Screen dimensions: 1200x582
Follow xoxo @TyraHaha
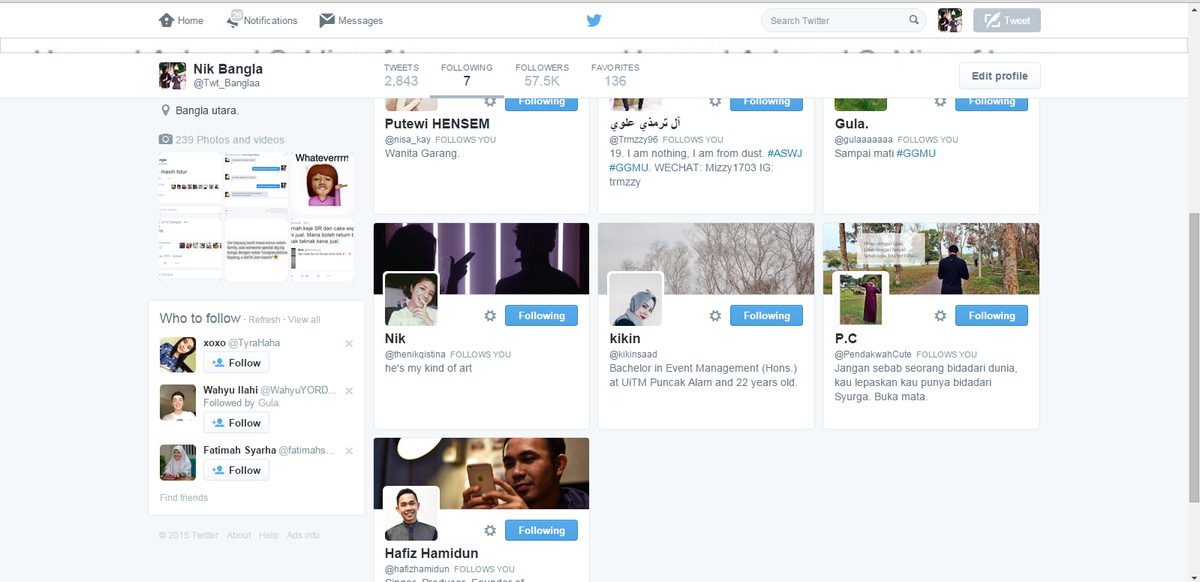click(x=236, y=363)
